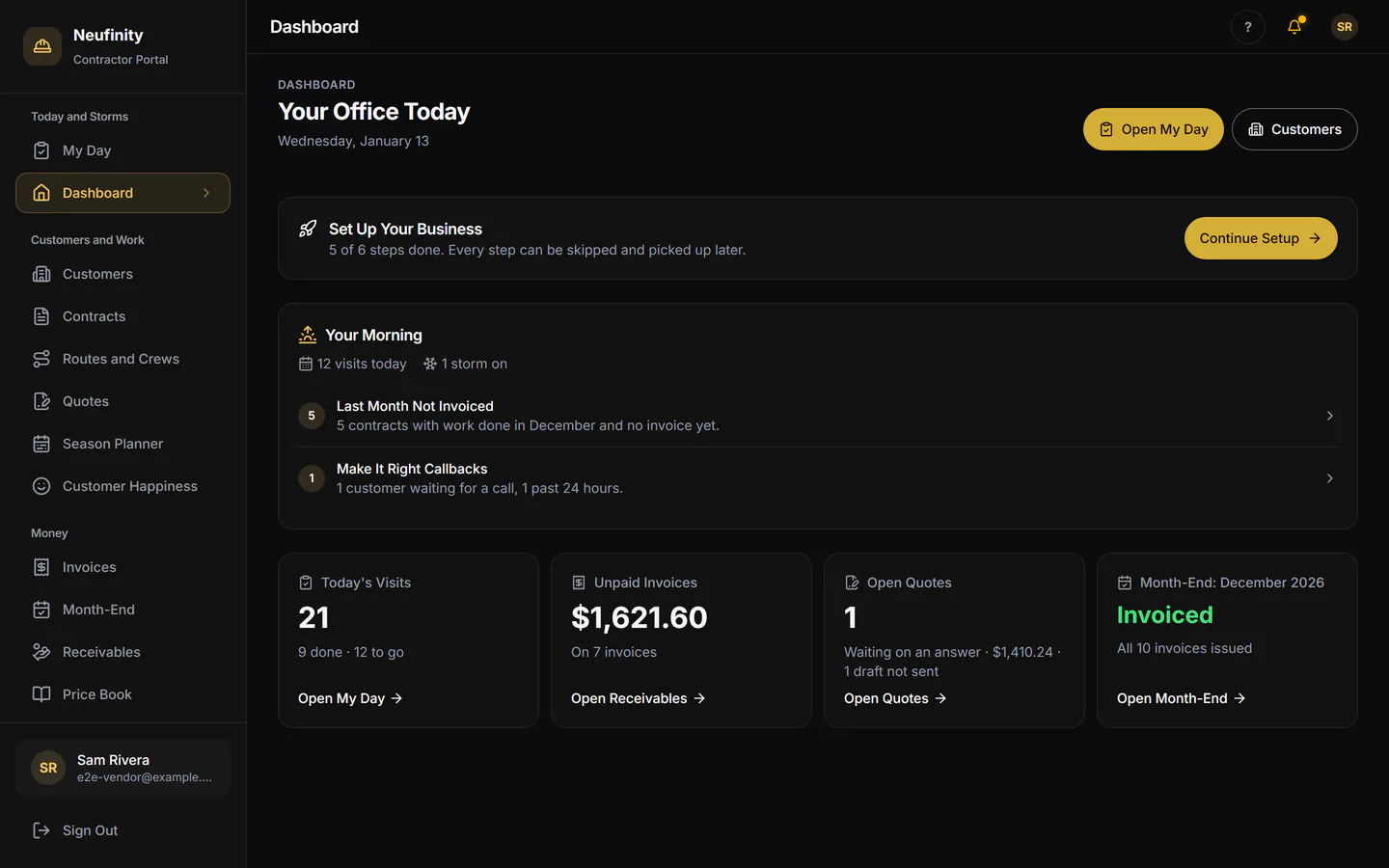Open the help question mark icon
Viewport: 1389px width, 868px height.
coord(1248,27)
